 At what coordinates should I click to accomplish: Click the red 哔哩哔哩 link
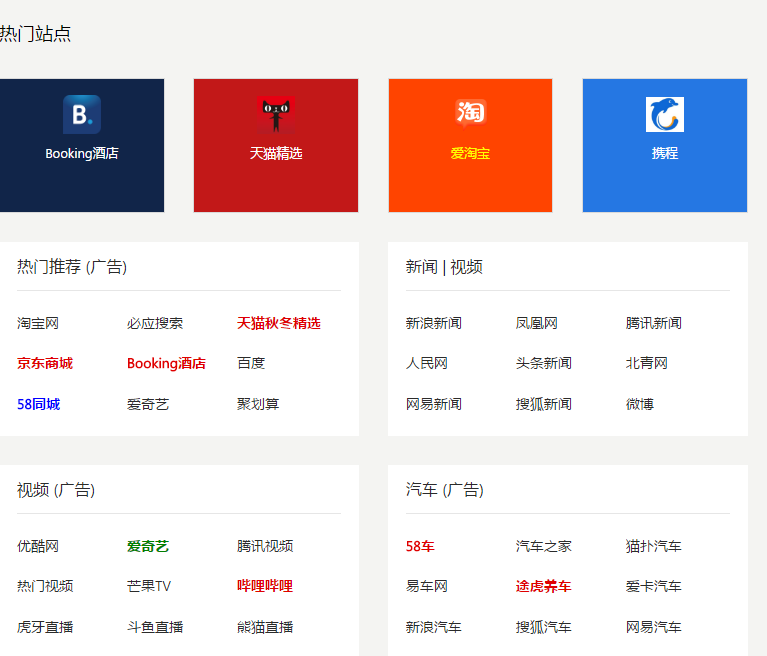coord(265,587)
